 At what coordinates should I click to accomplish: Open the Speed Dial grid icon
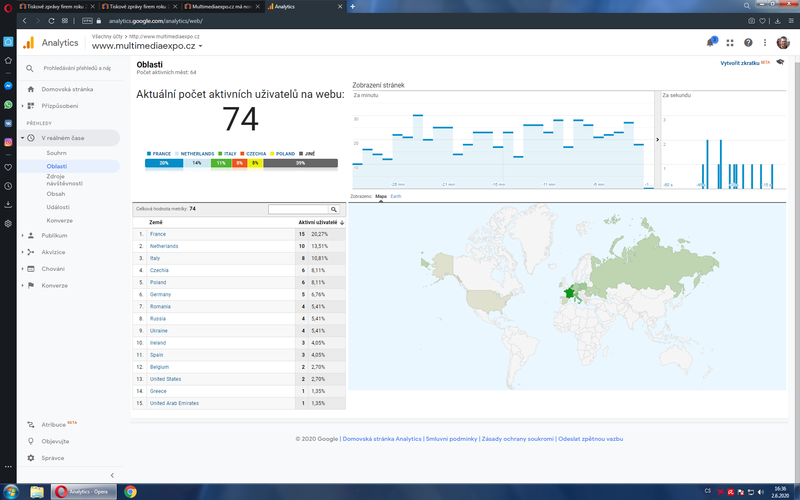coord(65,21)
